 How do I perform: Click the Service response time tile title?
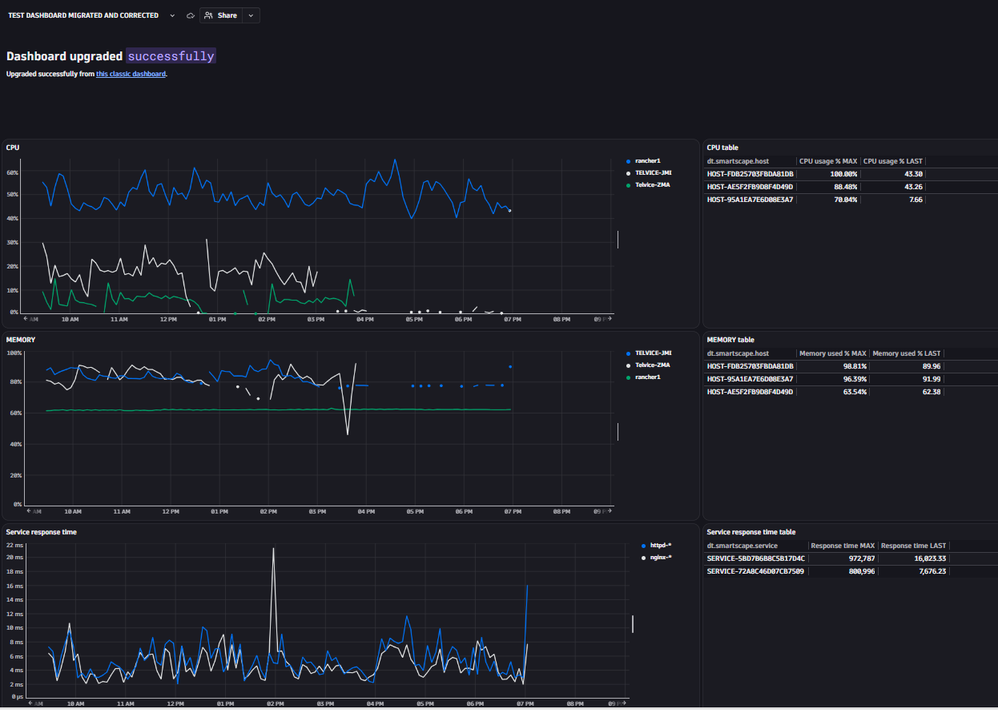(41, 531)
